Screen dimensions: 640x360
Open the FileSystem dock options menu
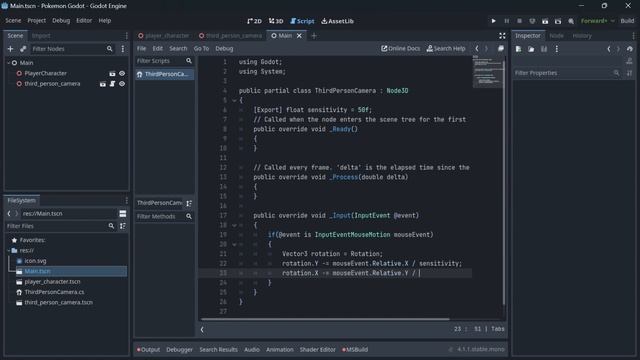point(127,200)
